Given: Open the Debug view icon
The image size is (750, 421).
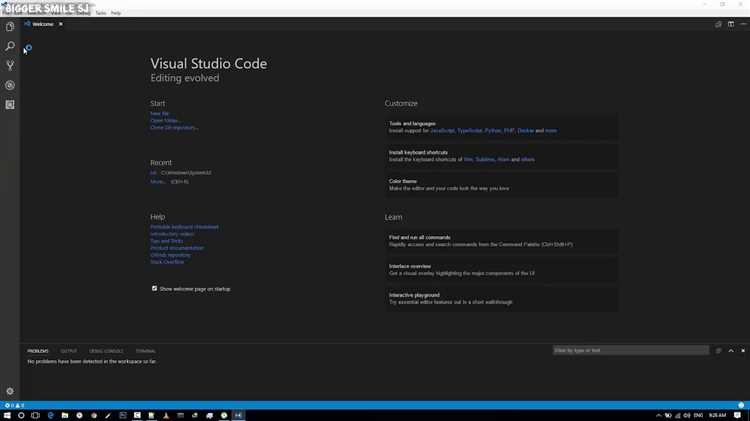Looking at the screenshot, I should (10, 85).
